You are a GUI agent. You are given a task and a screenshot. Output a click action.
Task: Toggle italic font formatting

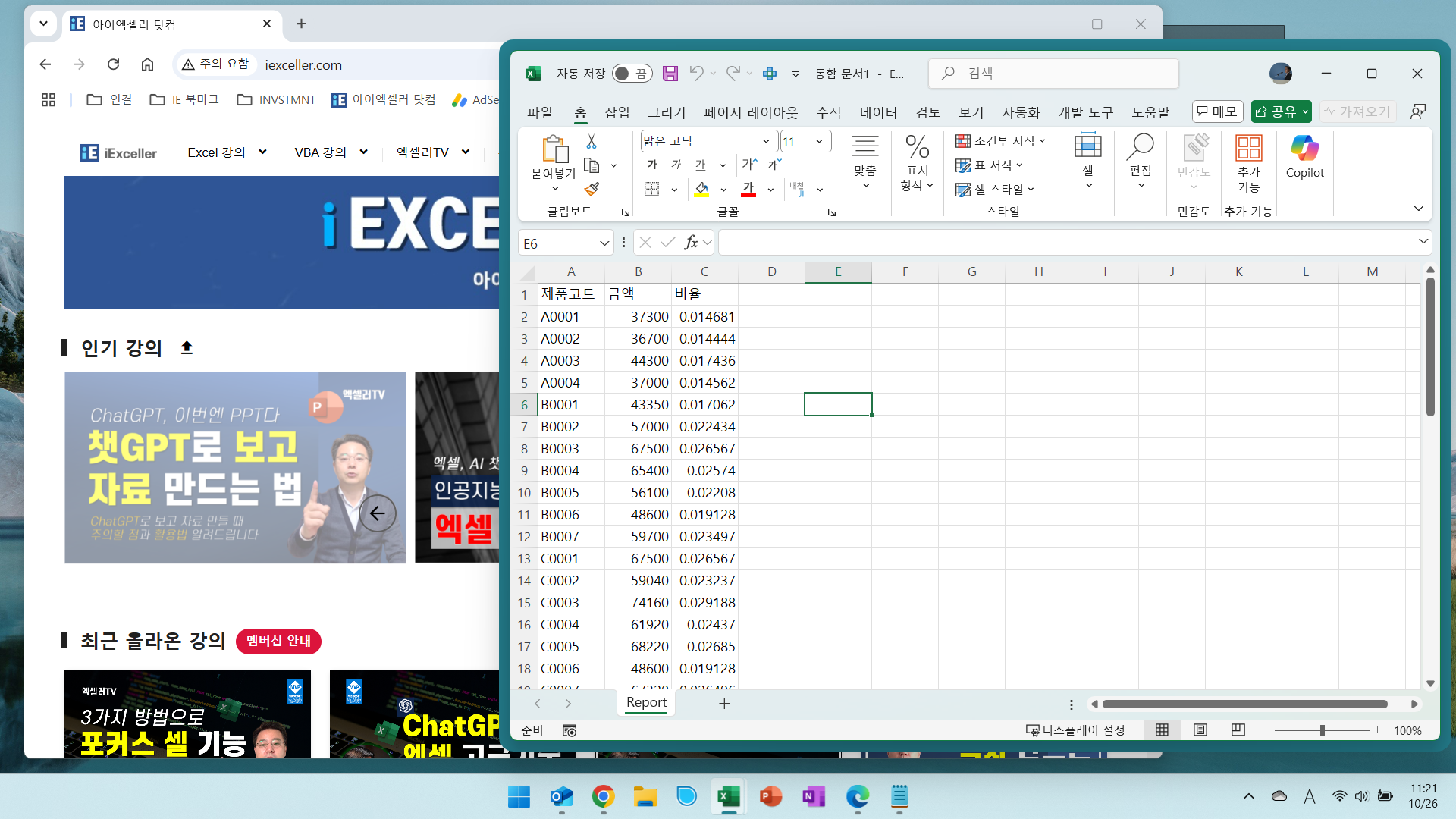point(676,165)
